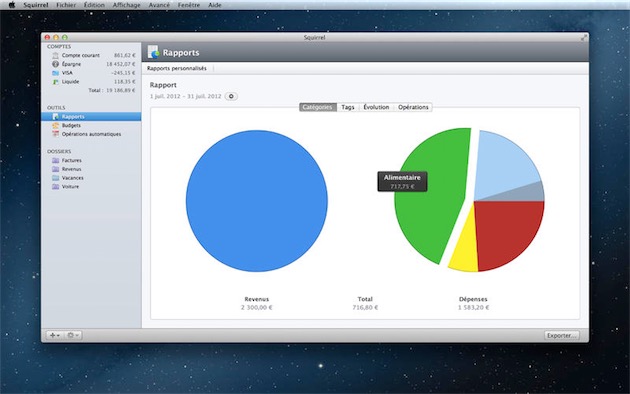The width and height of the screenshot is (630, 394).
Task: Select the VISA card account icon
Action: click(x=55, y=73)
